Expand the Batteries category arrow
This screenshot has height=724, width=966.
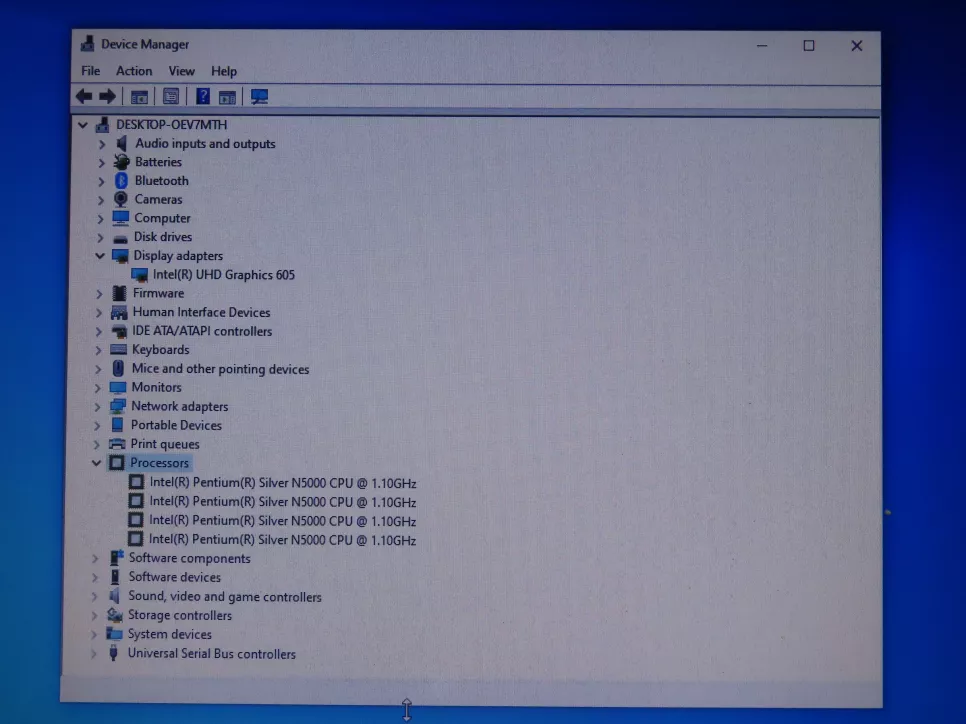(x=102, y=163)
